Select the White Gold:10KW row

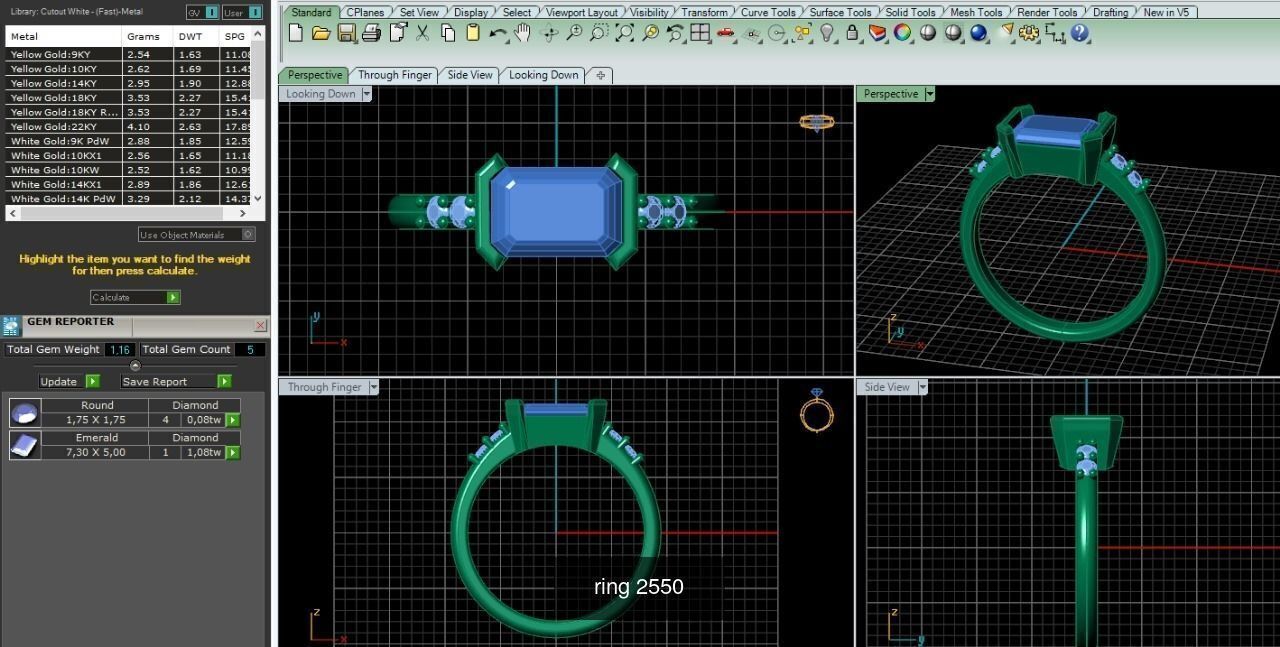pyautogui.click(x=128, y=170)
